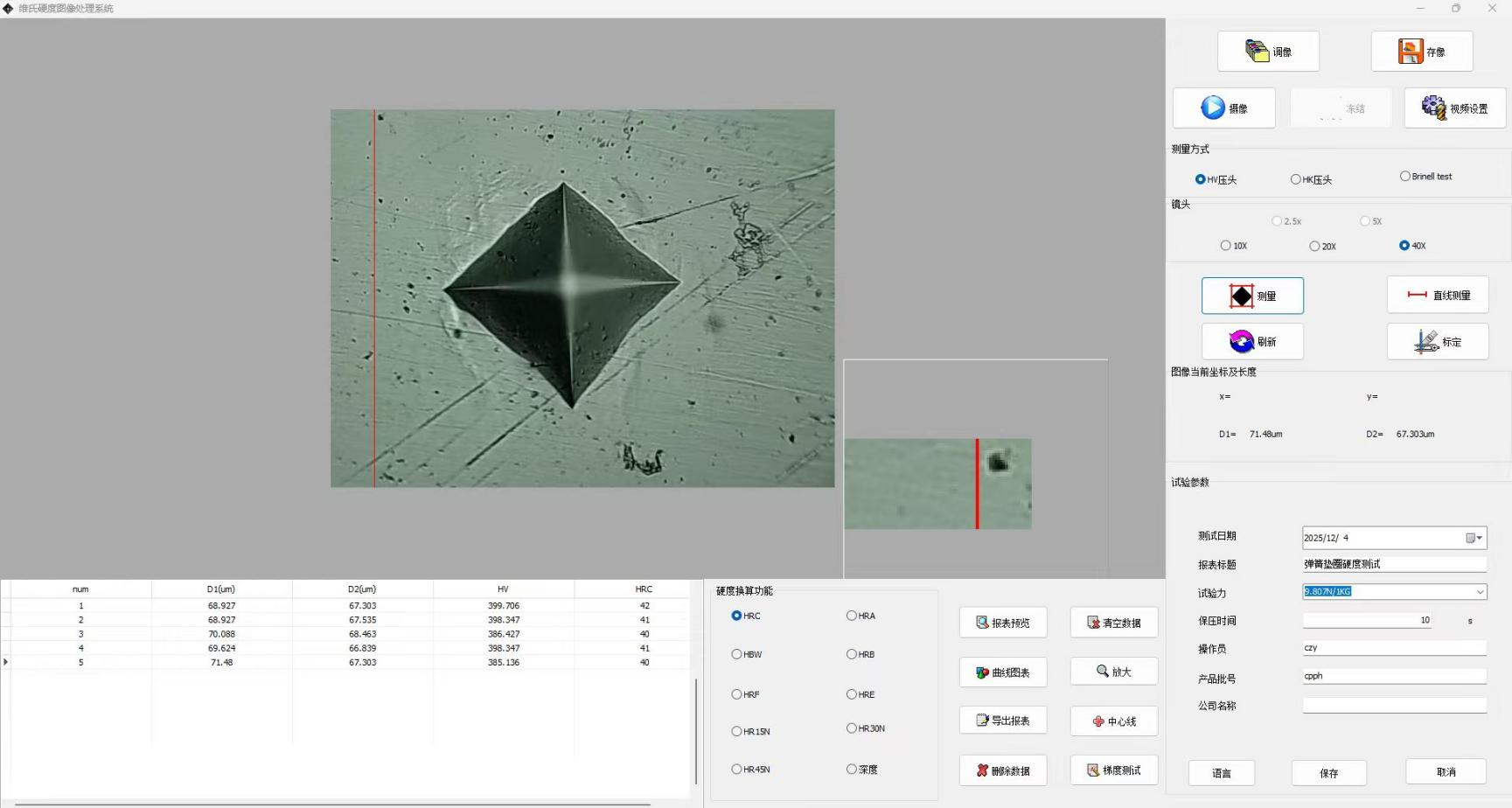Open the 测试日期 date picker dropdown
This screenshot has height=808, width=1512.
click(1474, 538)
